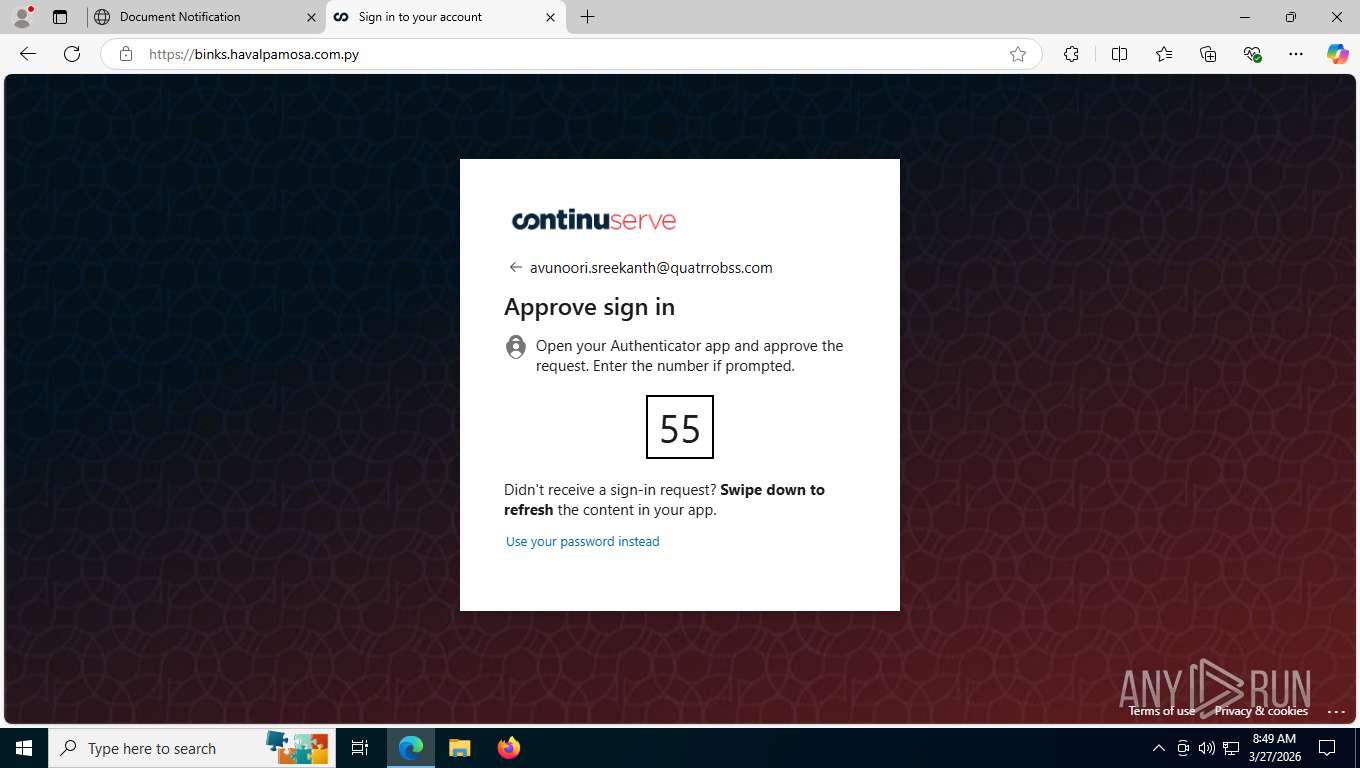Open Microsoft Edge from taskbar

point(411,748)
